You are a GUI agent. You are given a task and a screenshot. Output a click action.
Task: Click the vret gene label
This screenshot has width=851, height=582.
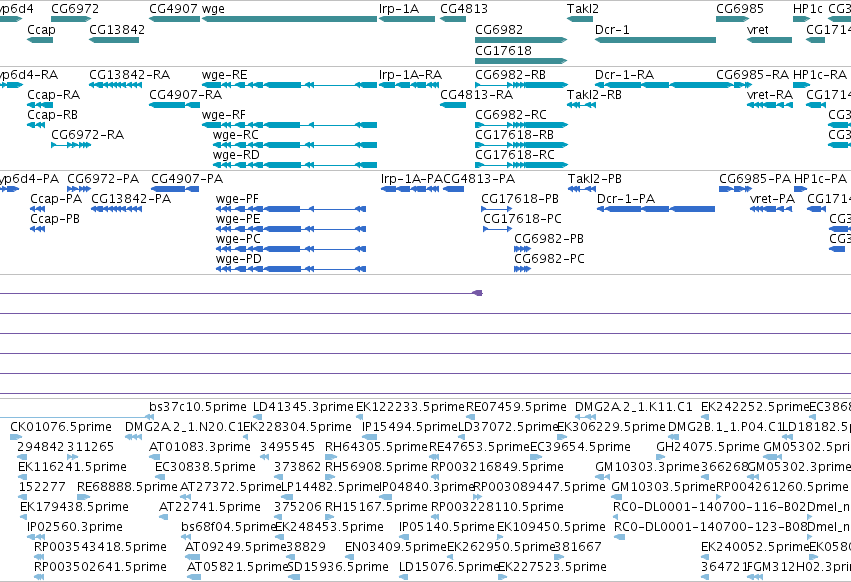[758, 29]
